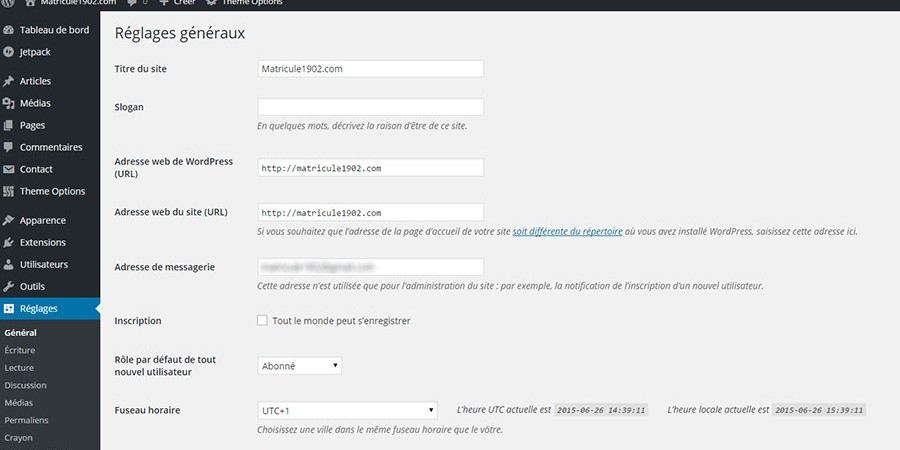Open Écriture settings submenu
Image resolution: width=900 pixels, height=450 pixels.
pos(20,350)
